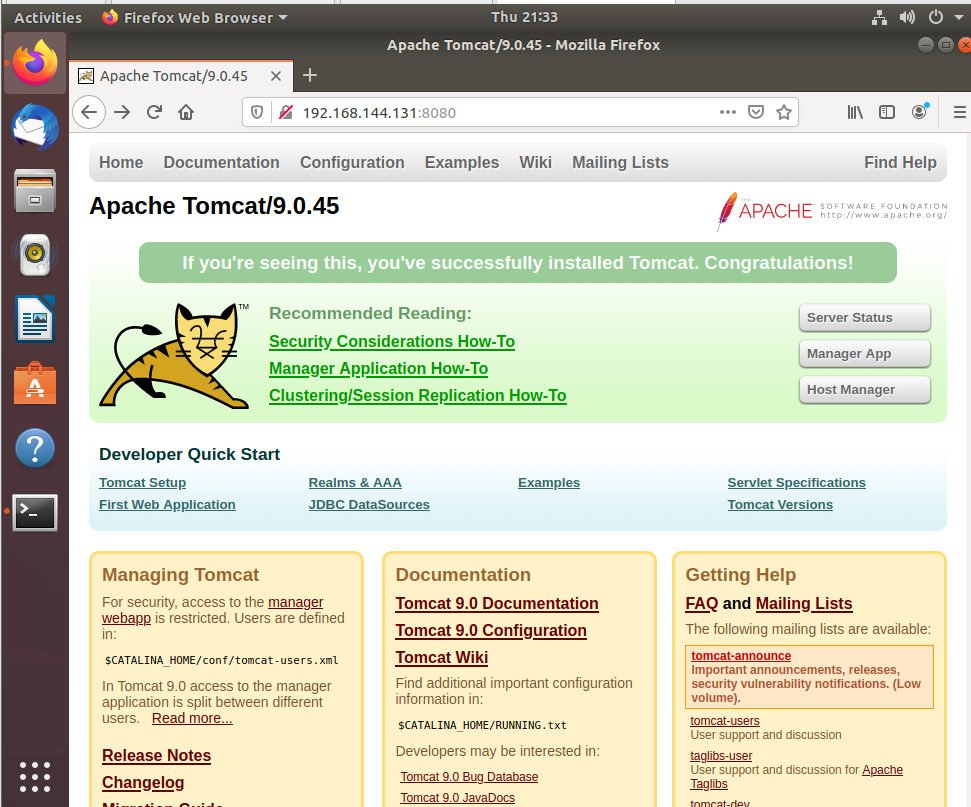
Task: Open tomcat-announce mailing list link
Action: click(741, 655)
